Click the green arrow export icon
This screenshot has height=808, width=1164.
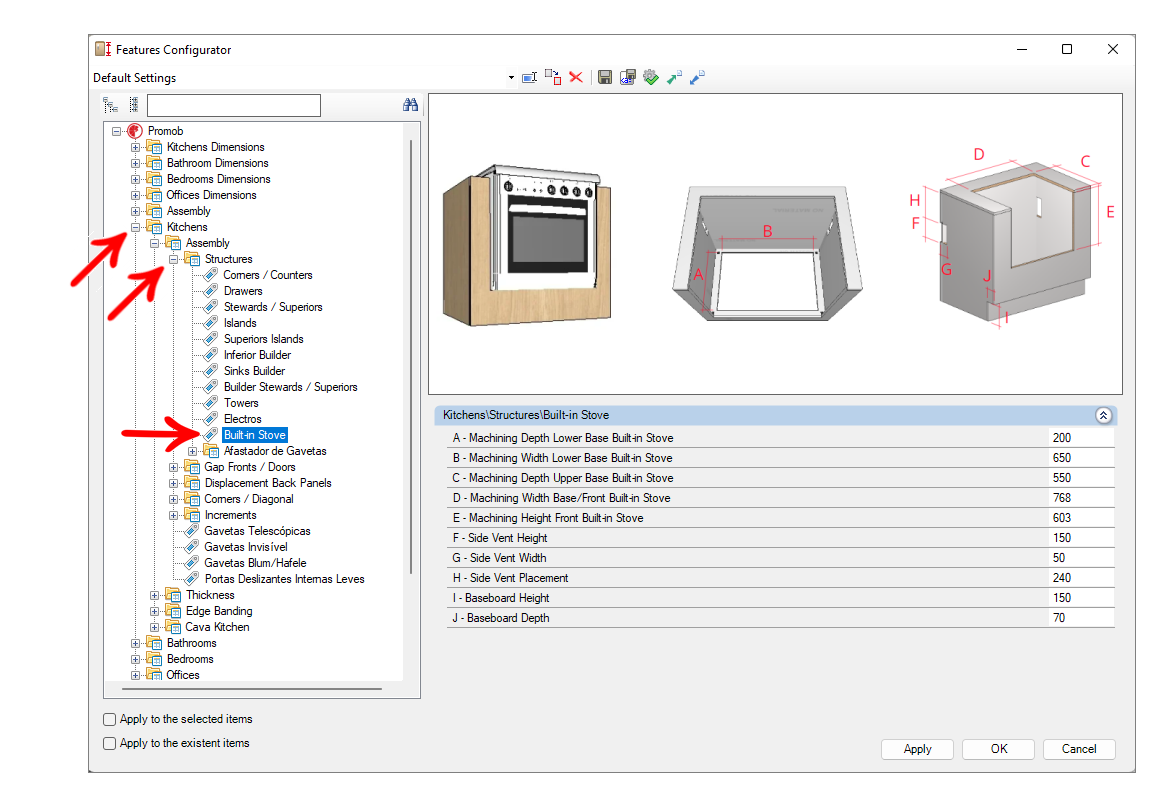click(x=674, y=77)
